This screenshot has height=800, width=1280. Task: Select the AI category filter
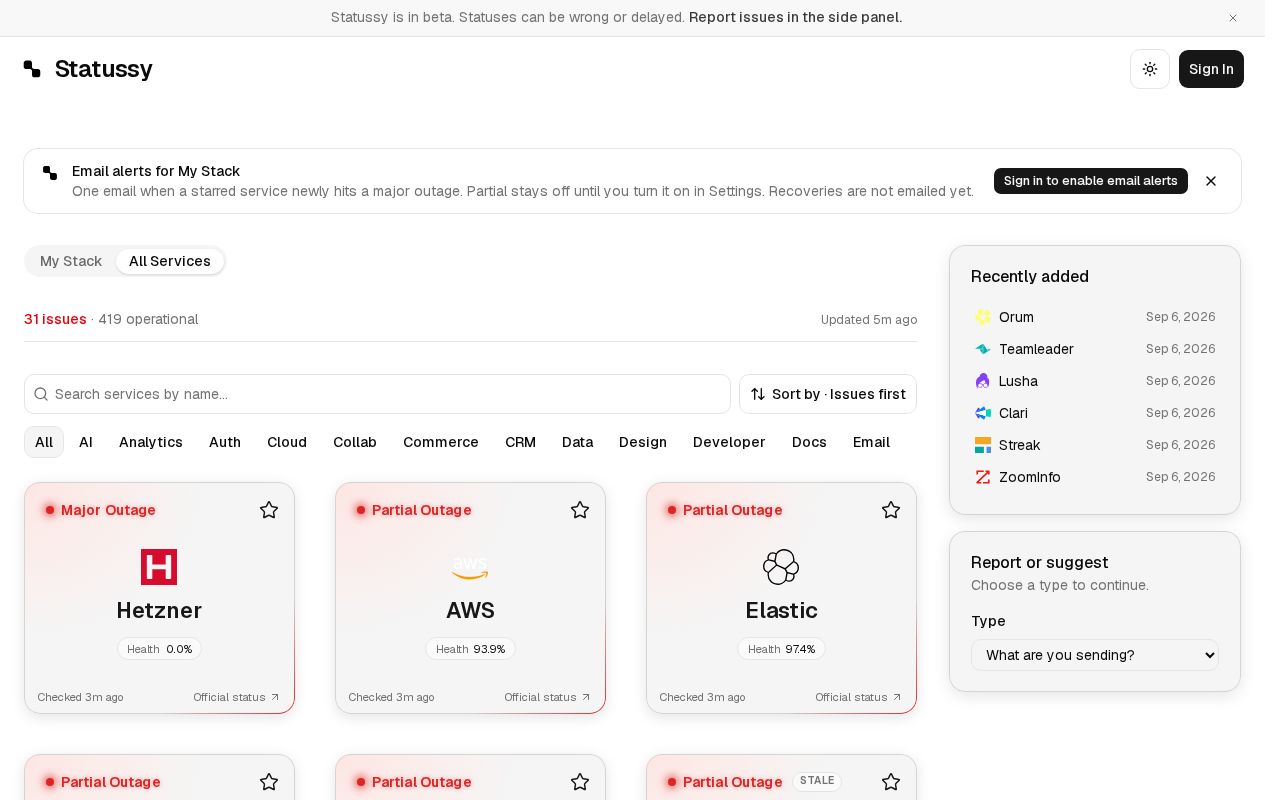[86, 442]
